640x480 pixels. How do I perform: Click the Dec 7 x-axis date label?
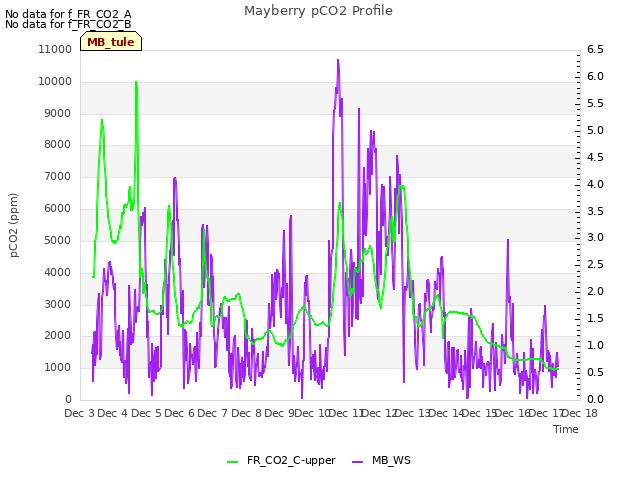point(212,413)
